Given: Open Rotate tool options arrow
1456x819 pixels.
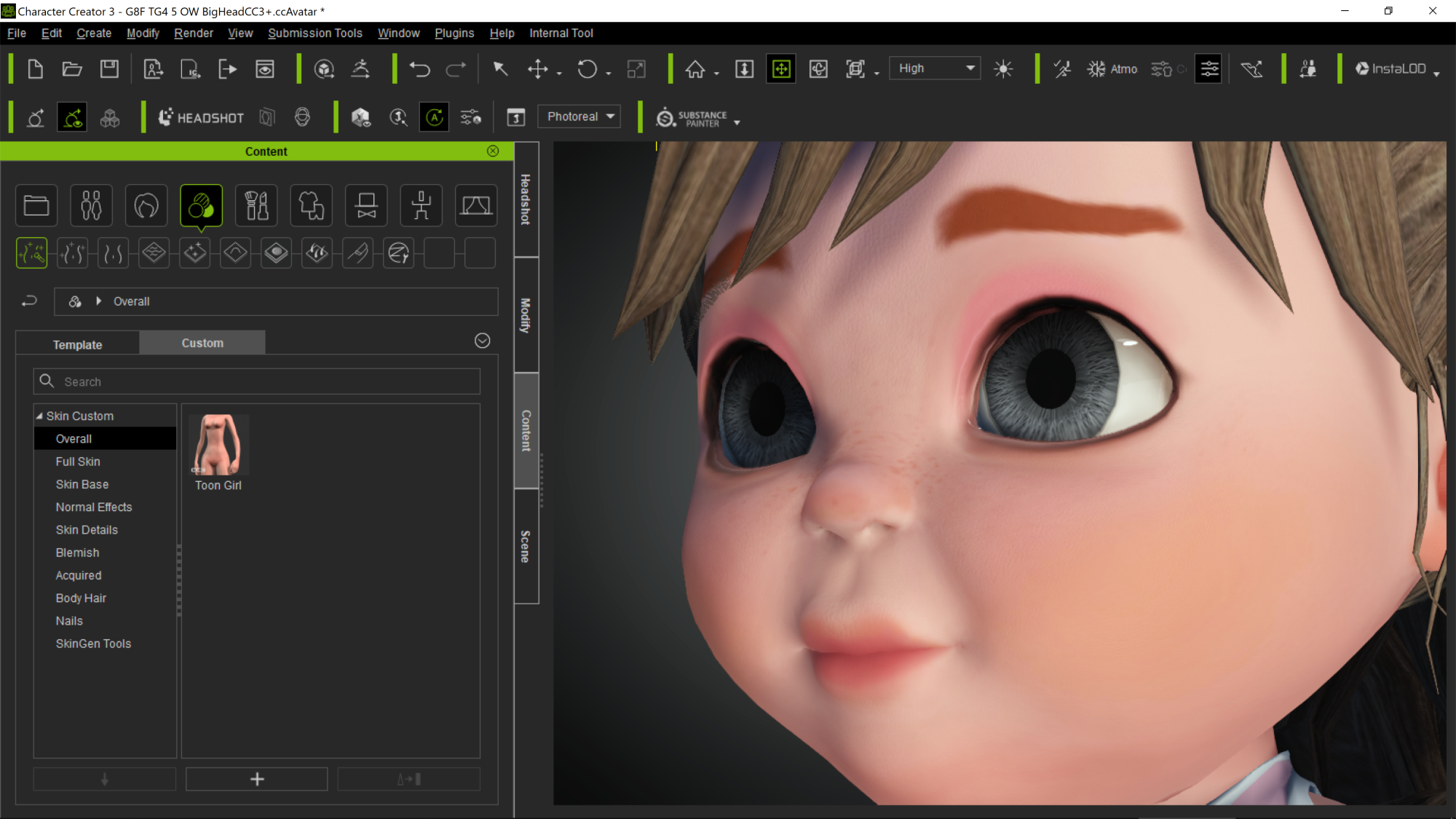Looking at the screenshot, I should pos(609,74).
